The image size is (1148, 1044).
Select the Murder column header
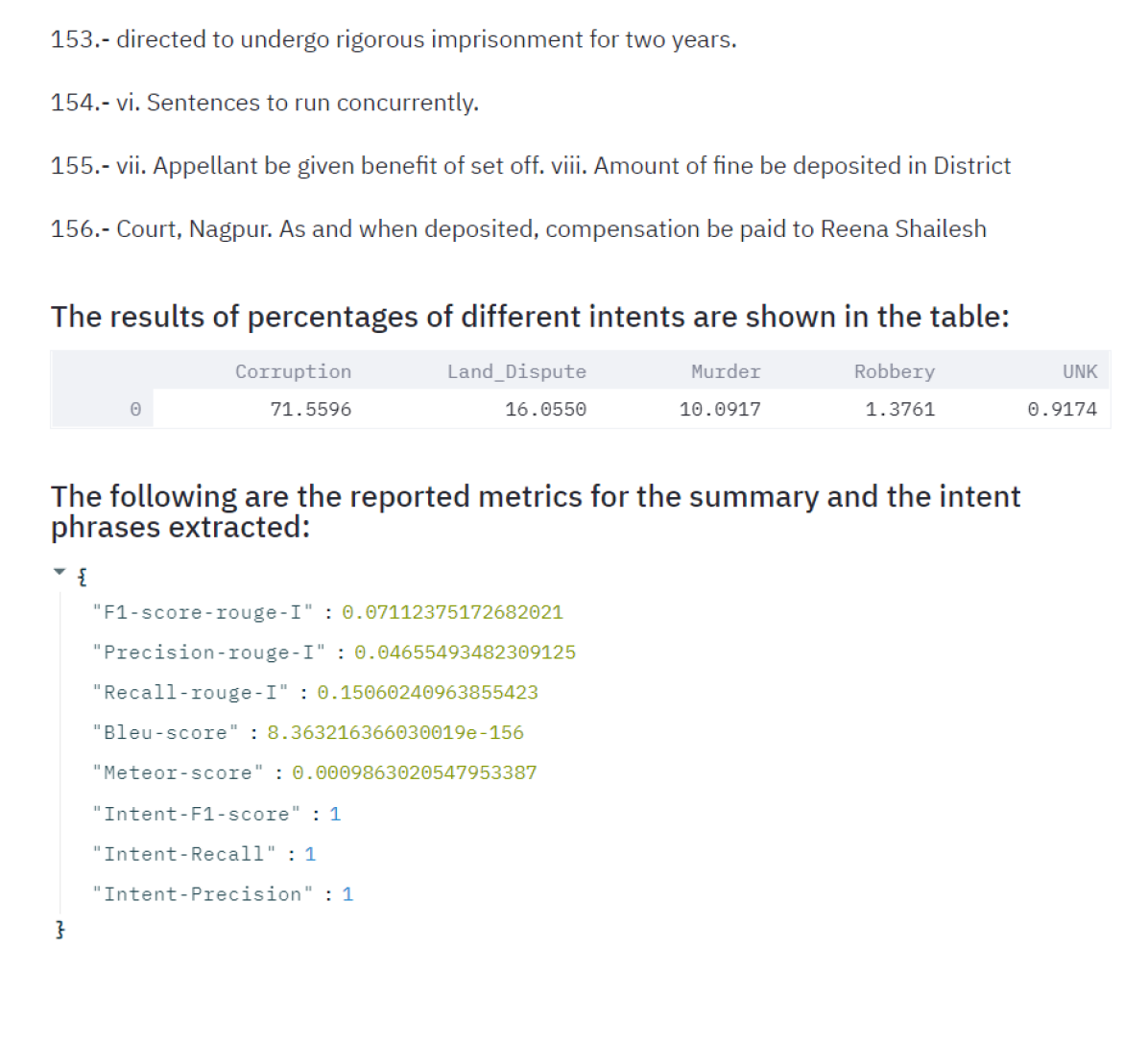tap(726, 371)
